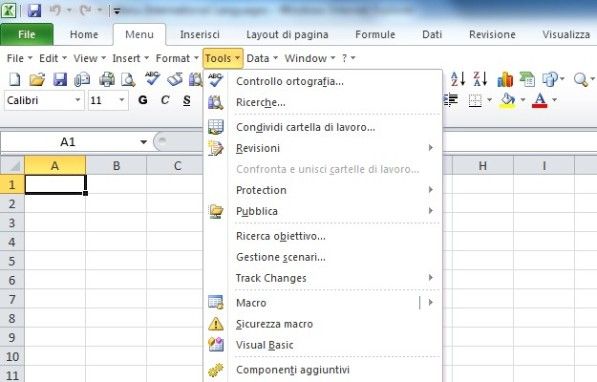
Task: Click the PivotTable icon beside chart icon
Action: point(527,80)
